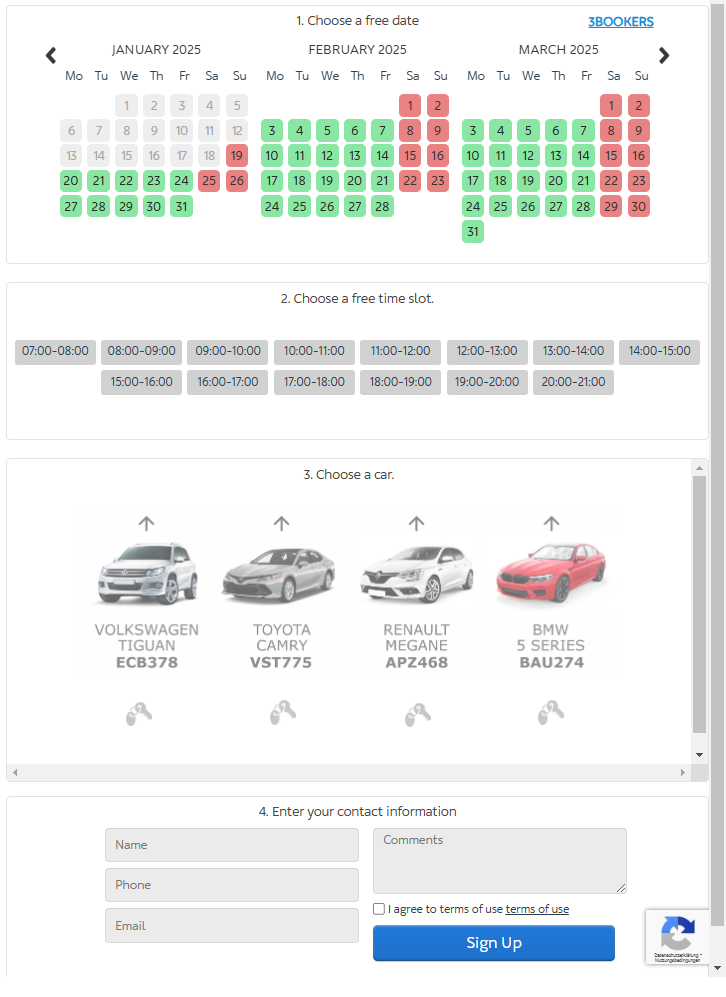This screenshot has width=726, height=997.
Task: Select the 12:00-13:00 time slot
Action: point(488,352)
